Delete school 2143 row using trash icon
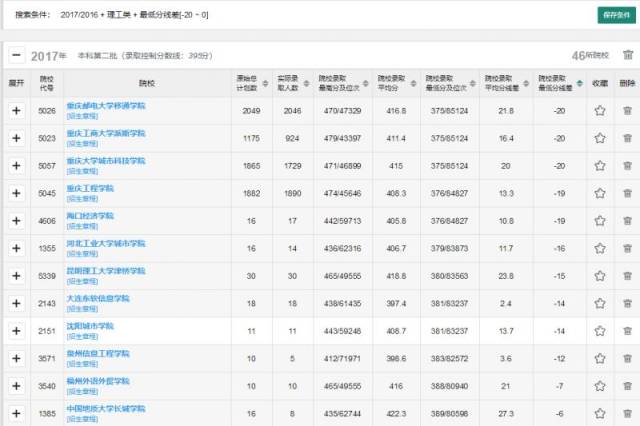This screenshot has width=640, height=426. point(627,303)
